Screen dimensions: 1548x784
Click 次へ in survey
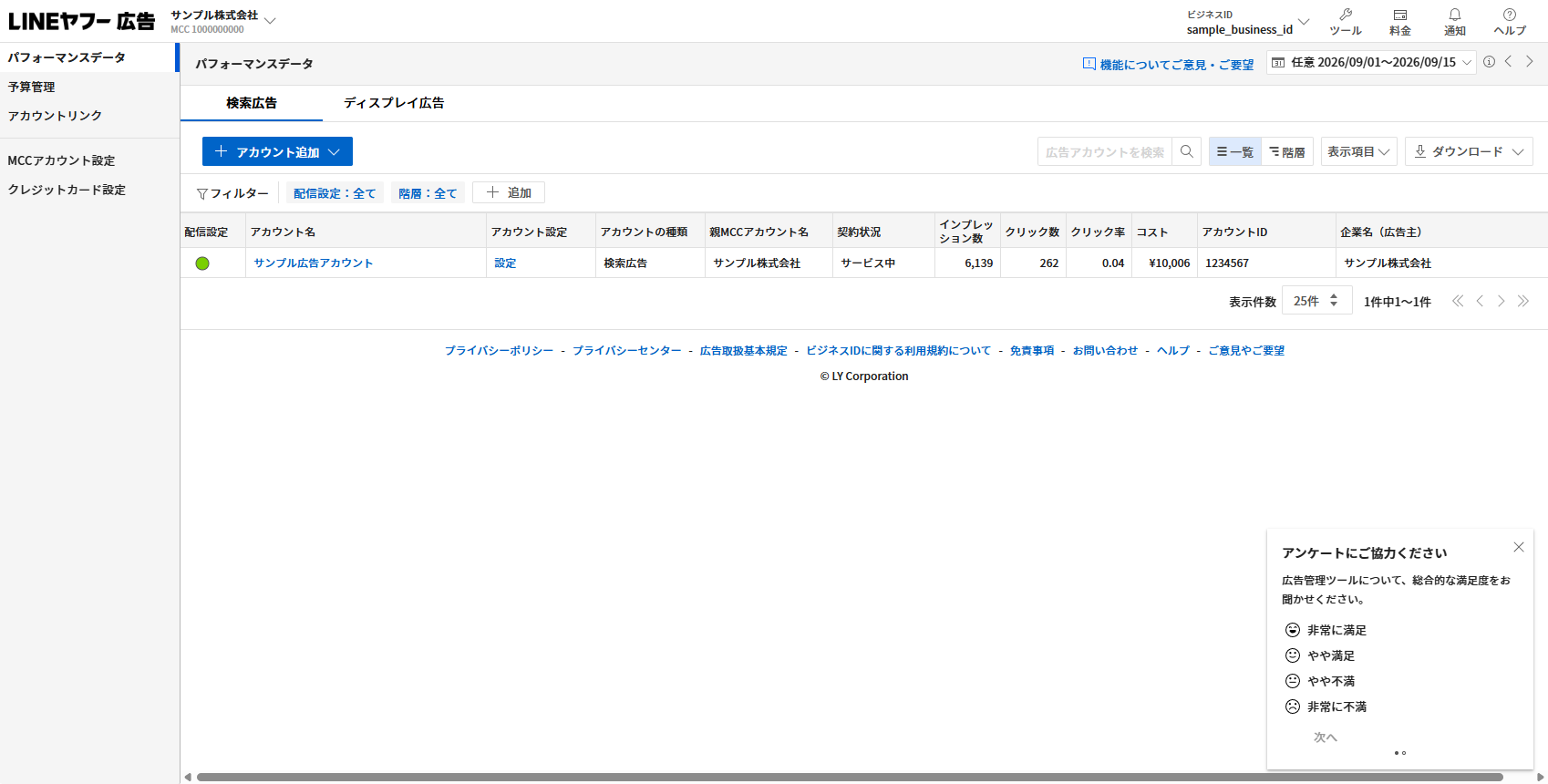click(x=1326, y=737)
